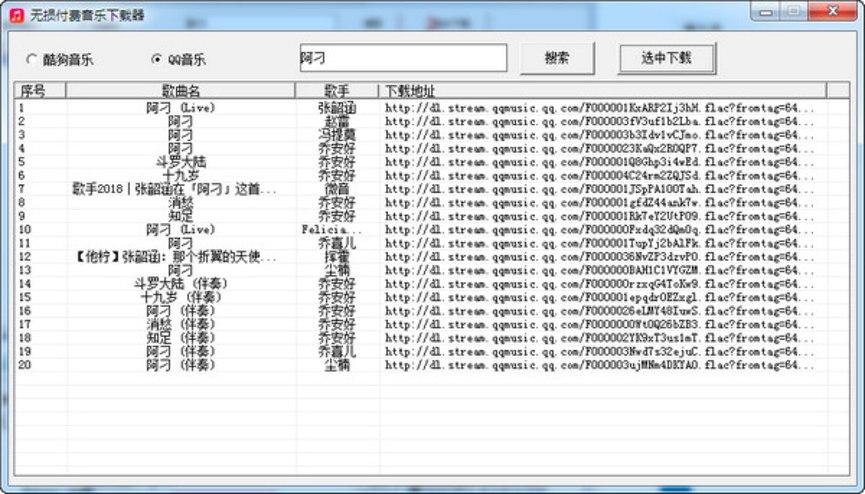
Task: Focus the search field containing 阿刁
Action: point(403,58)
